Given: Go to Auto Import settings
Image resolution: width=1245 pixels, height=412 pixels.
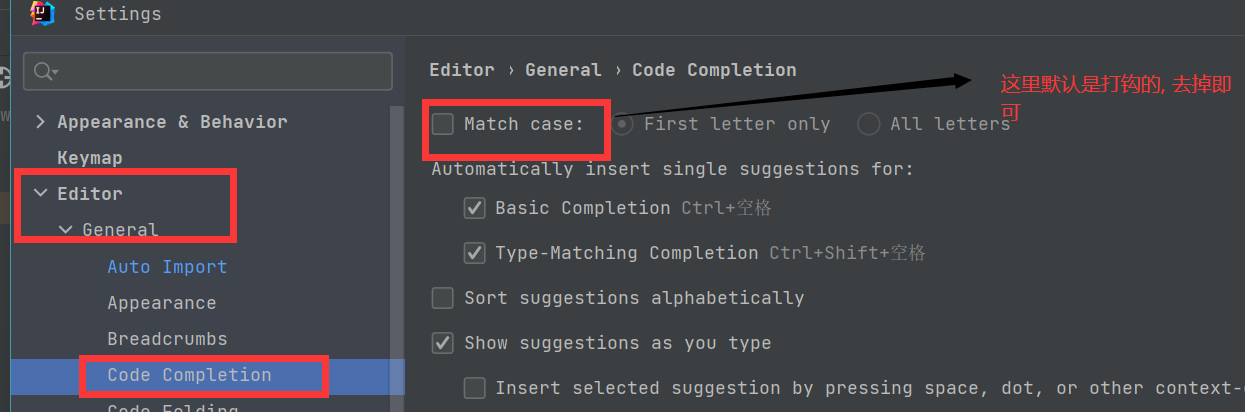Looking at the screenshot, I should point(167,267).
